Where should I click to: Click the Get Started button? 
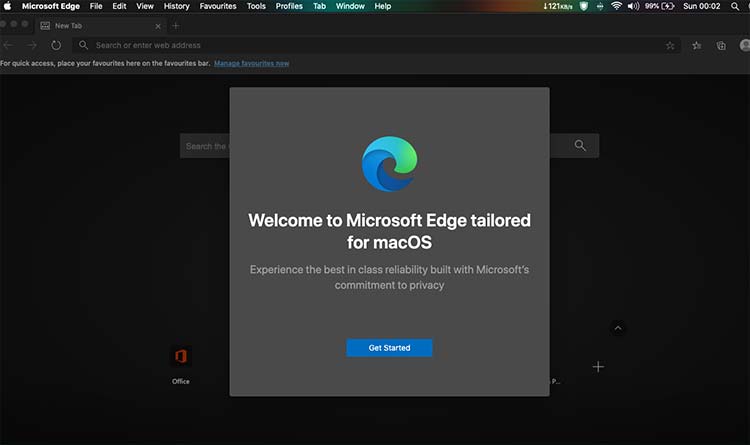(x=389, y=348)
